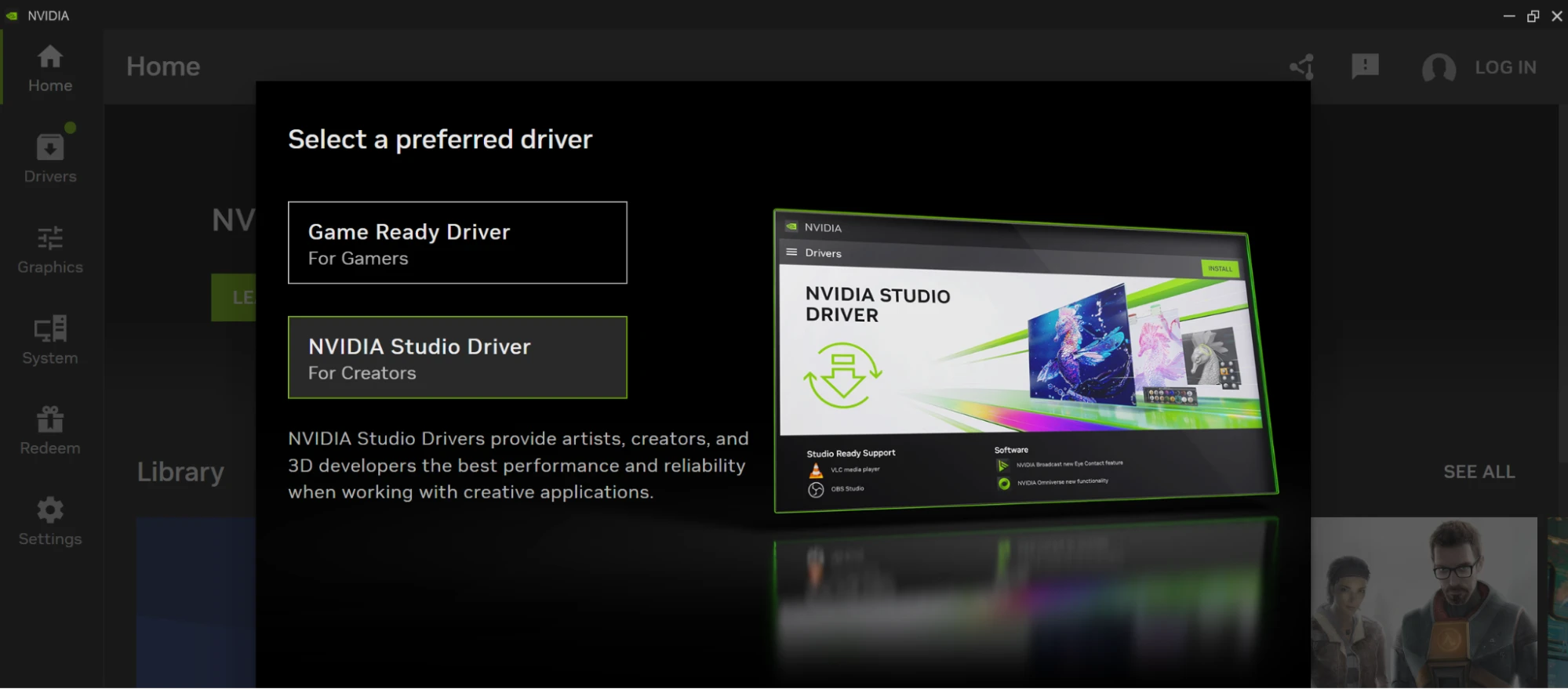Click the 'Select a preferred driver' heading
Viewport: 1568px width, 689px height.
[x=440, y=140]
